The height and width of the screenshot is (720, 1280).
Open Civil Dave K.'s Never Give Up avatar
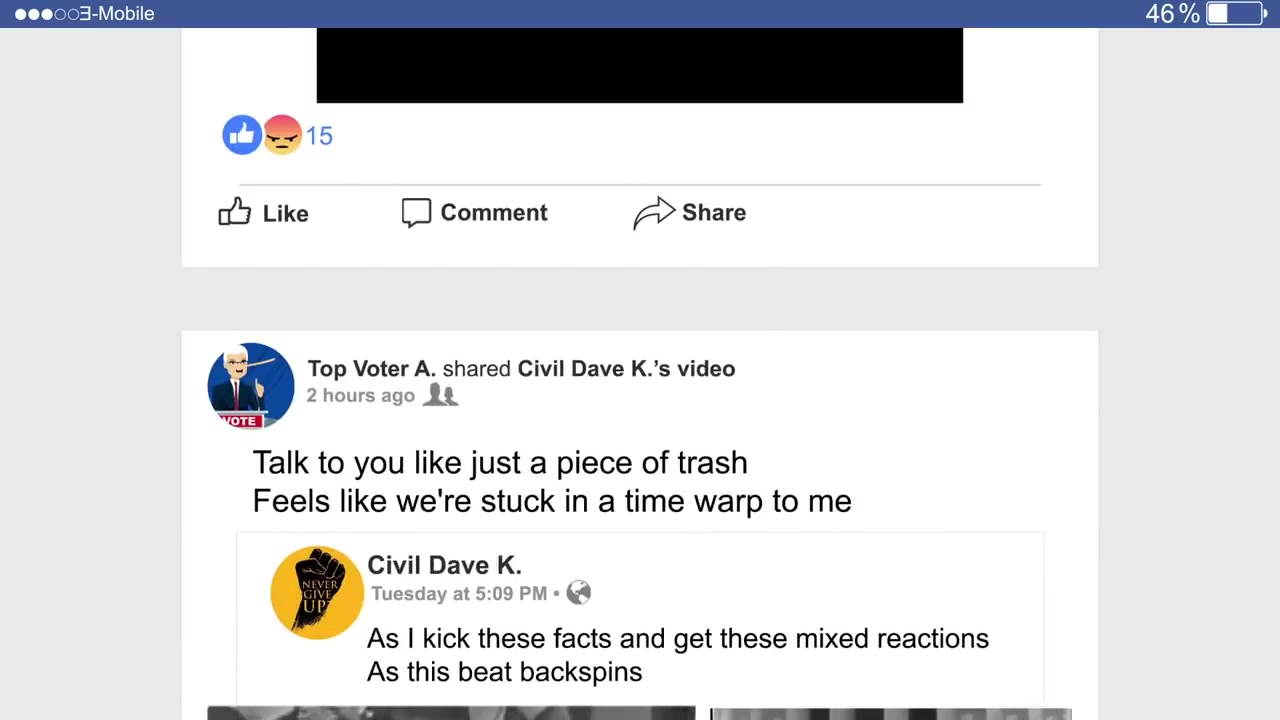(317, 592)
